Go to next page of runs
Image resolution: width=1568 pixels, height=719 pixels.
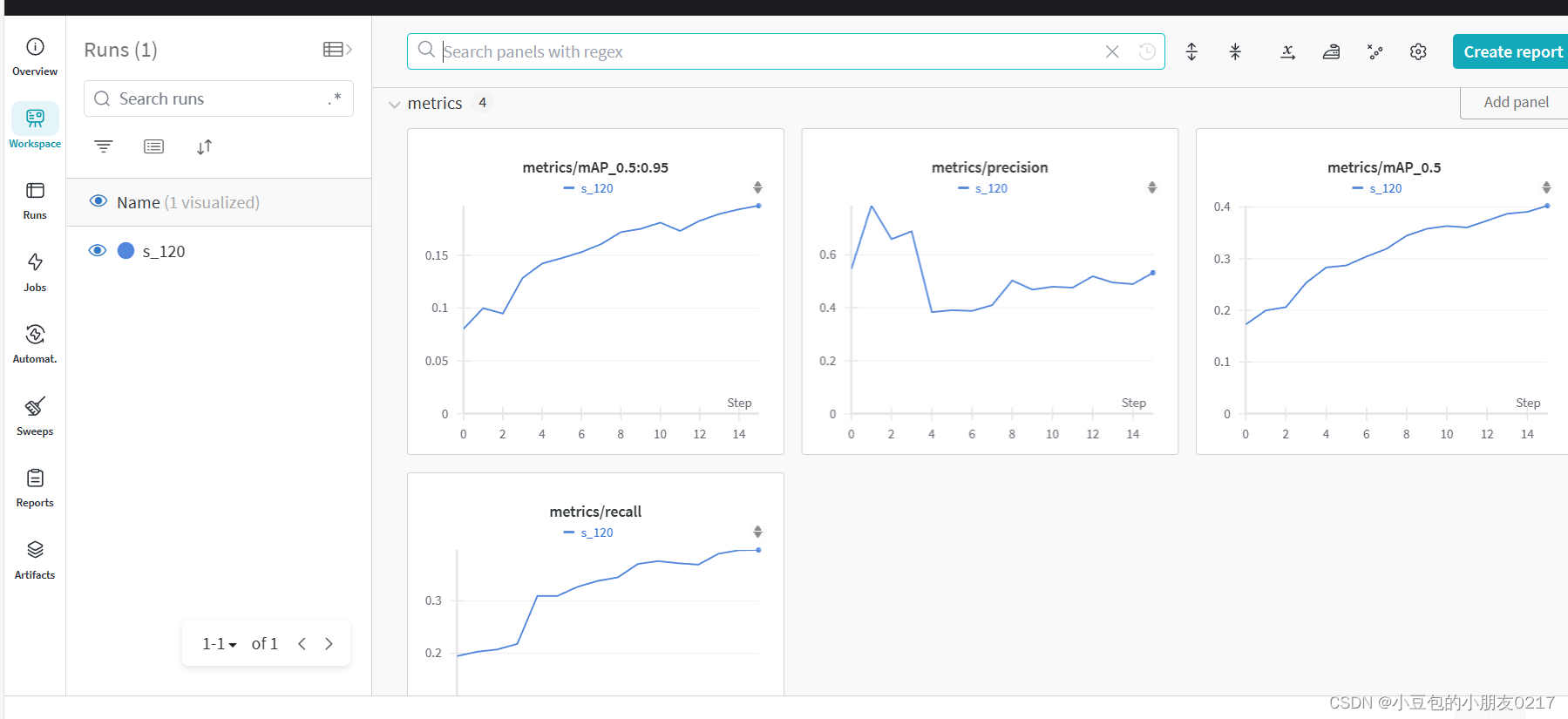tap(329, 643)
